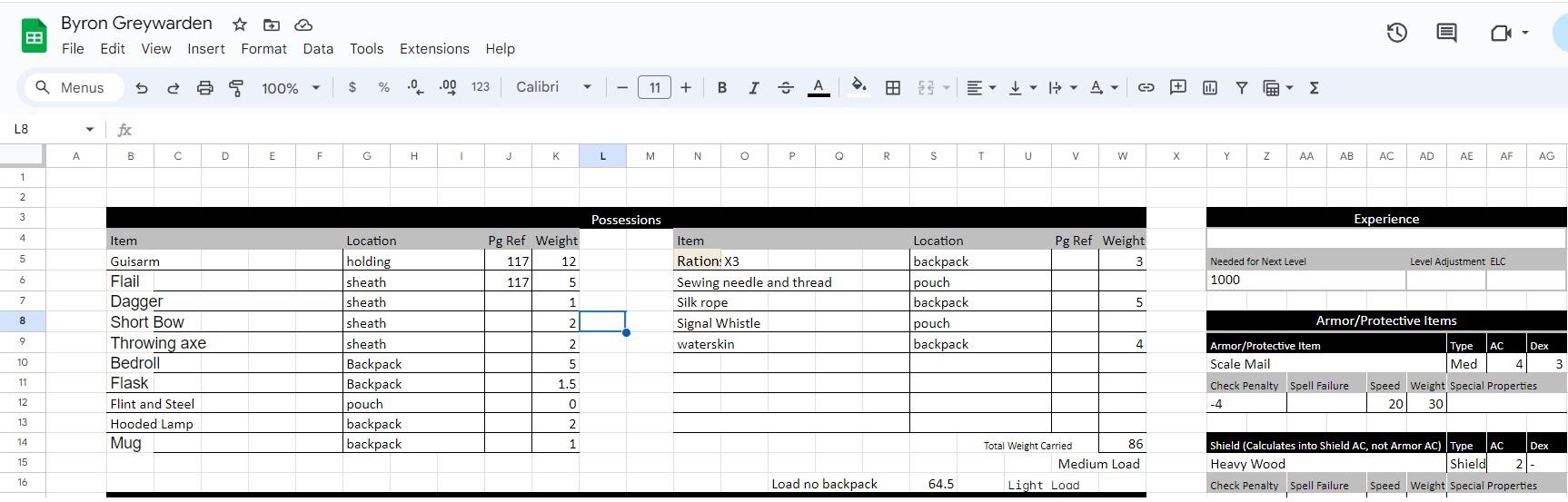Print the spreadsheet
Viewport: 1568px width, 502px height.
pos(205,88)
